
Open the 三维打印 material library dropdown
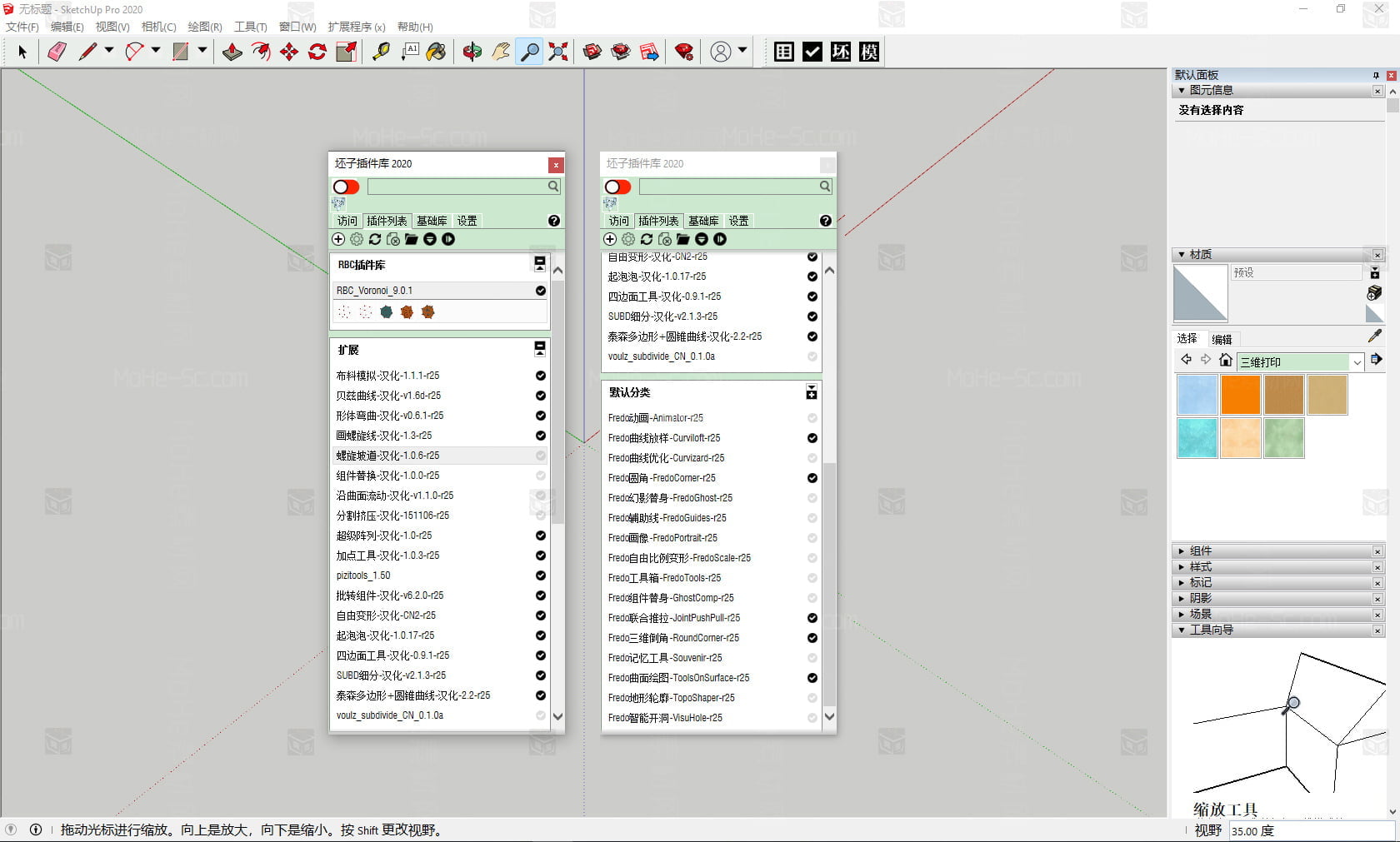[1357, 362]
